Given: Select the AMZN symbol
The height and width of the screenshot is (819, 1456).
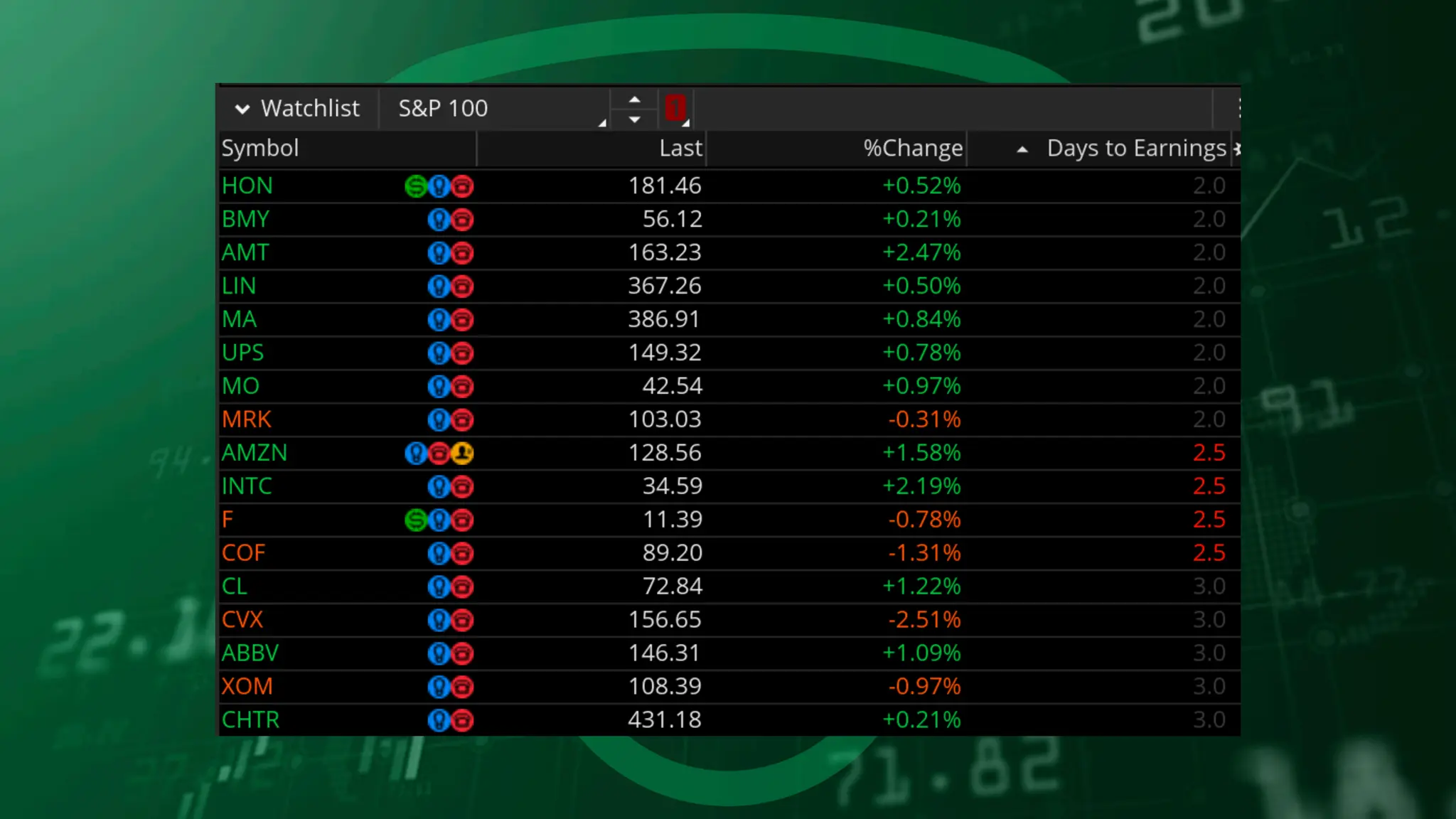Looking at the screenshot, I should coord(255,453).
